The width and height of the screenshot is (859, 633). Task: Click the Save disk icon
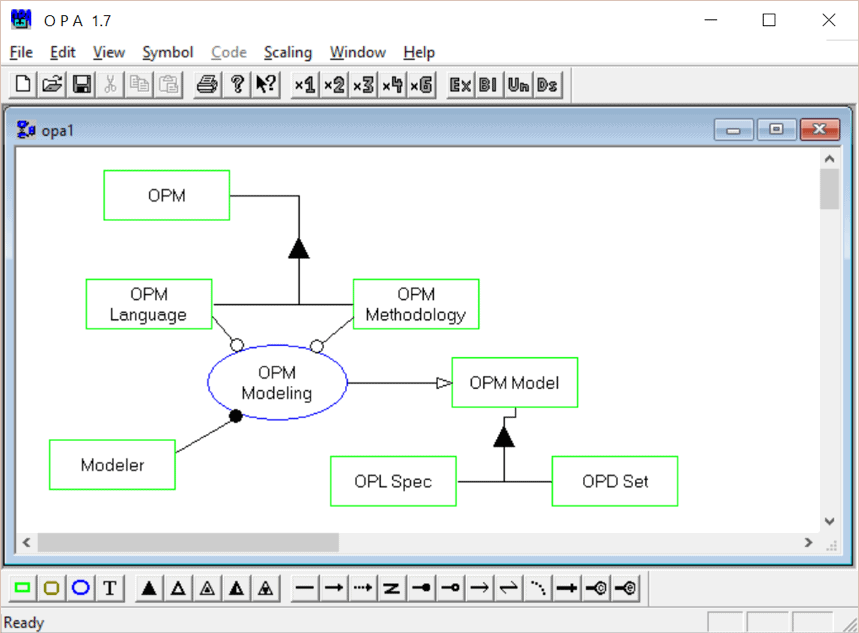tap(81, 85)
